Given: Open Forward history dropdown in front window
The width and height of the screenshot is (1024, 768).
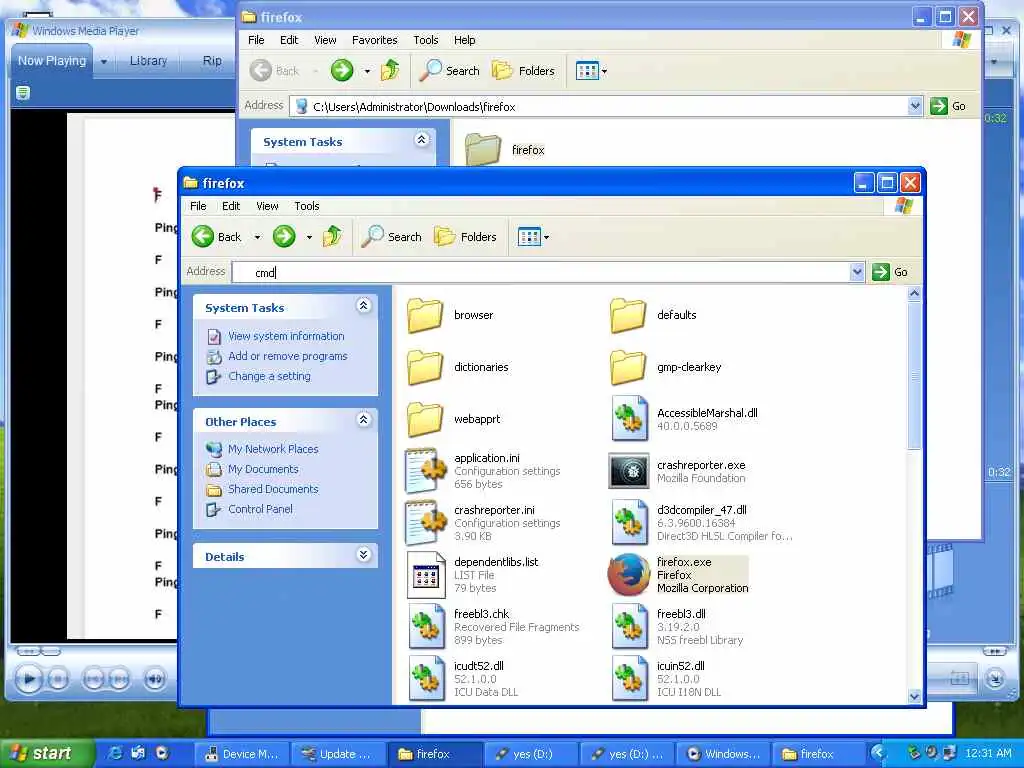Looking at the screenshot, I should 309,237.
